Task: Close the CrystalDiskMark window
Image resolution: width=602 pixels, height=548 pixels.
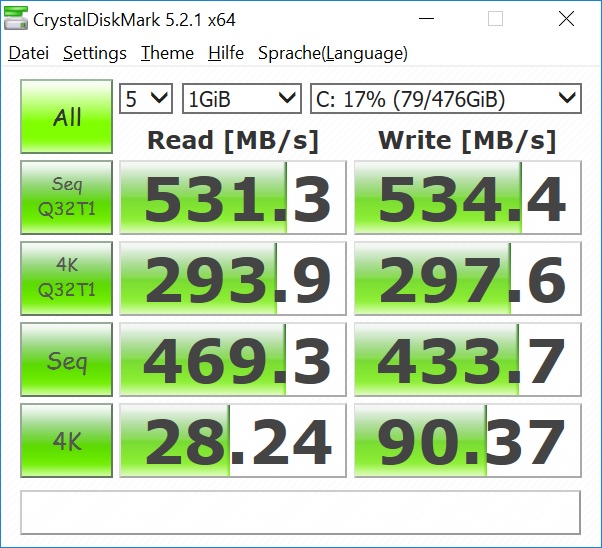Action: pos(566,18)
